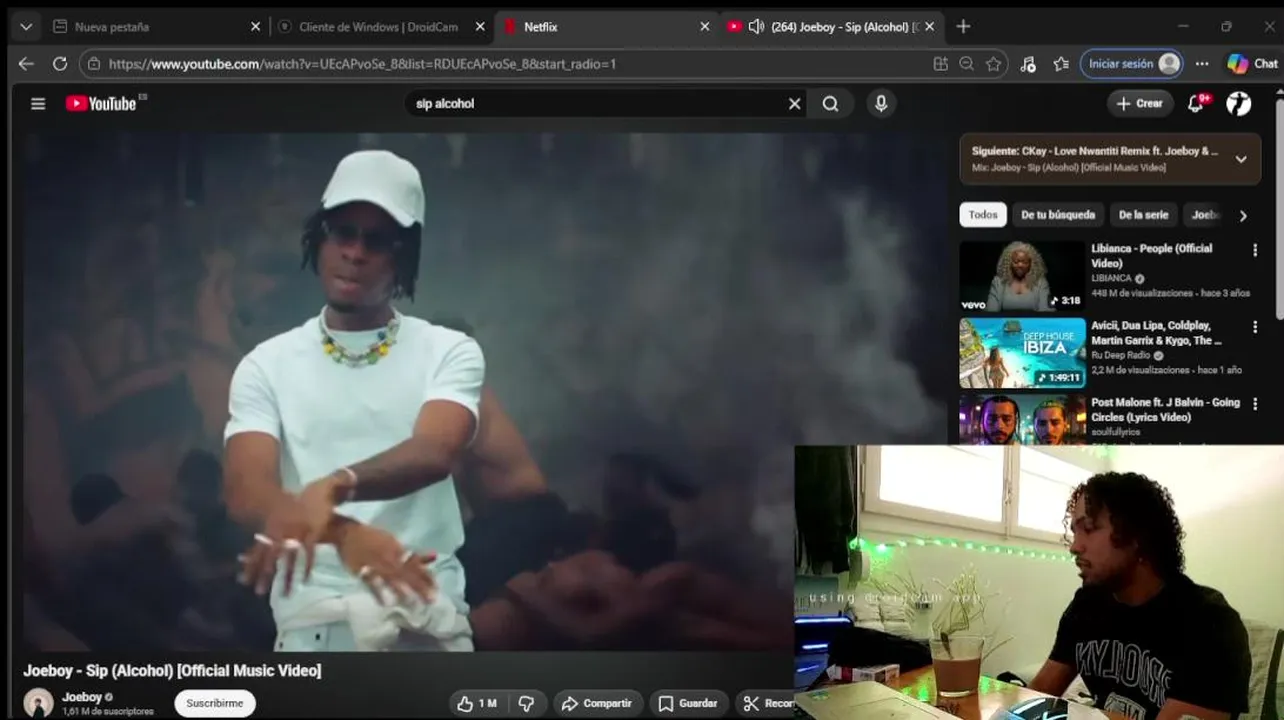Screen dimensions: 1284x720
Task: Click the YouTube search magnifier button
Action: pyautogui.click(x=830, y=103)
